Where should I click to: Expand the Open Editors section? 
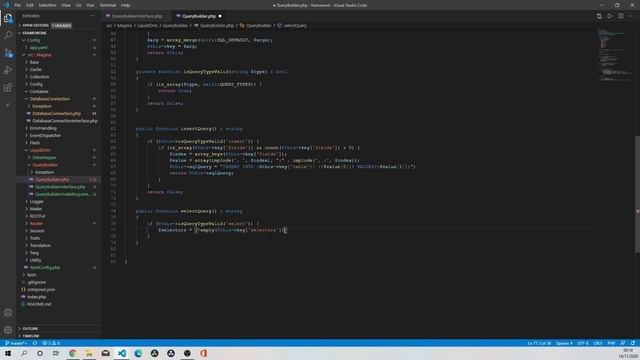point(36,25)
